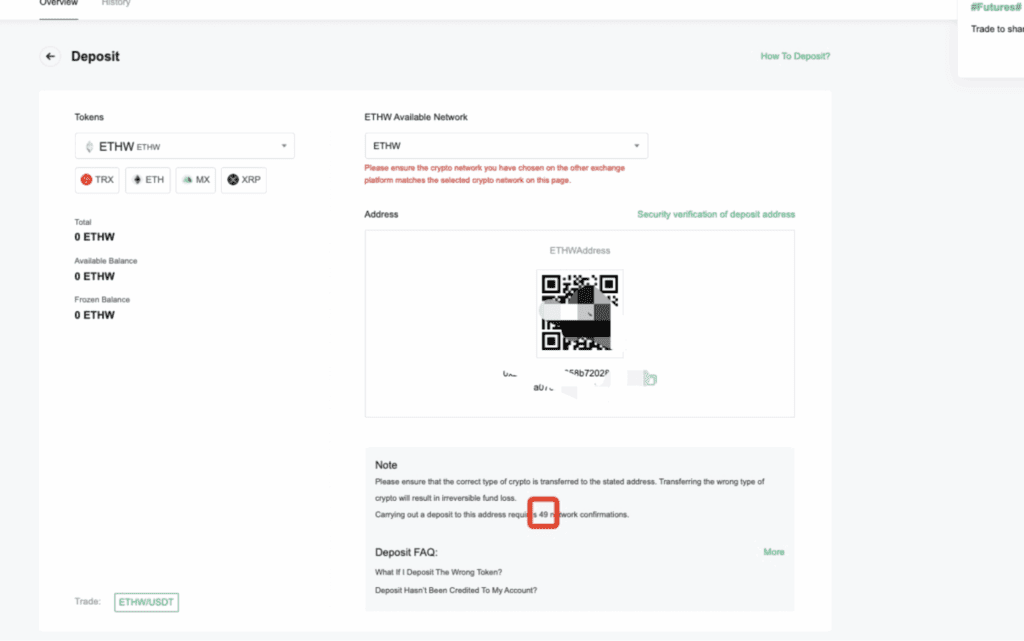
Task: Click the ETHWAddress label above QR
Action: 579,250
